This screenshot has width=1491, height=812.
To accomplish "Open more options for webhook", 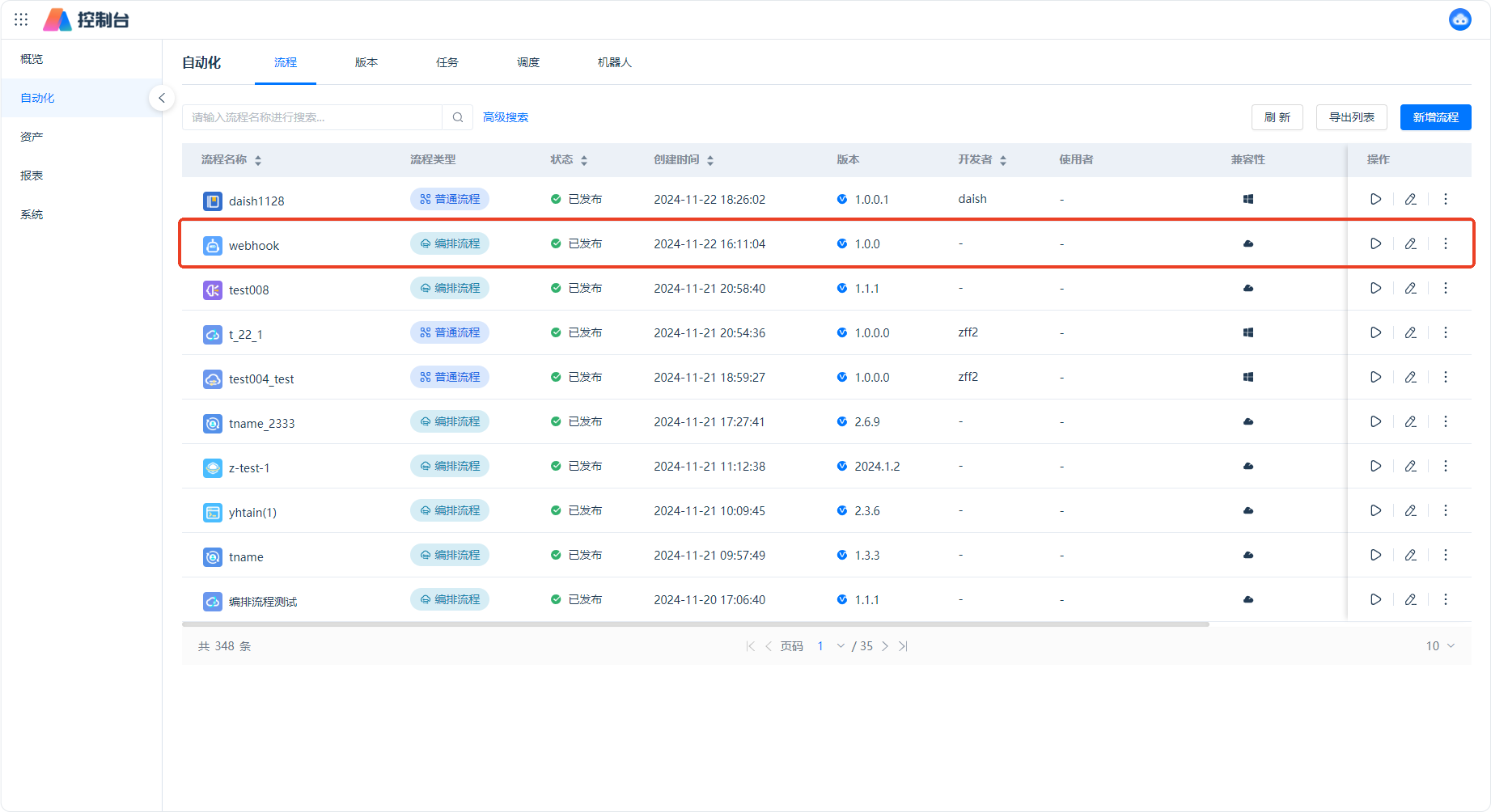I will pos(1446,243).
